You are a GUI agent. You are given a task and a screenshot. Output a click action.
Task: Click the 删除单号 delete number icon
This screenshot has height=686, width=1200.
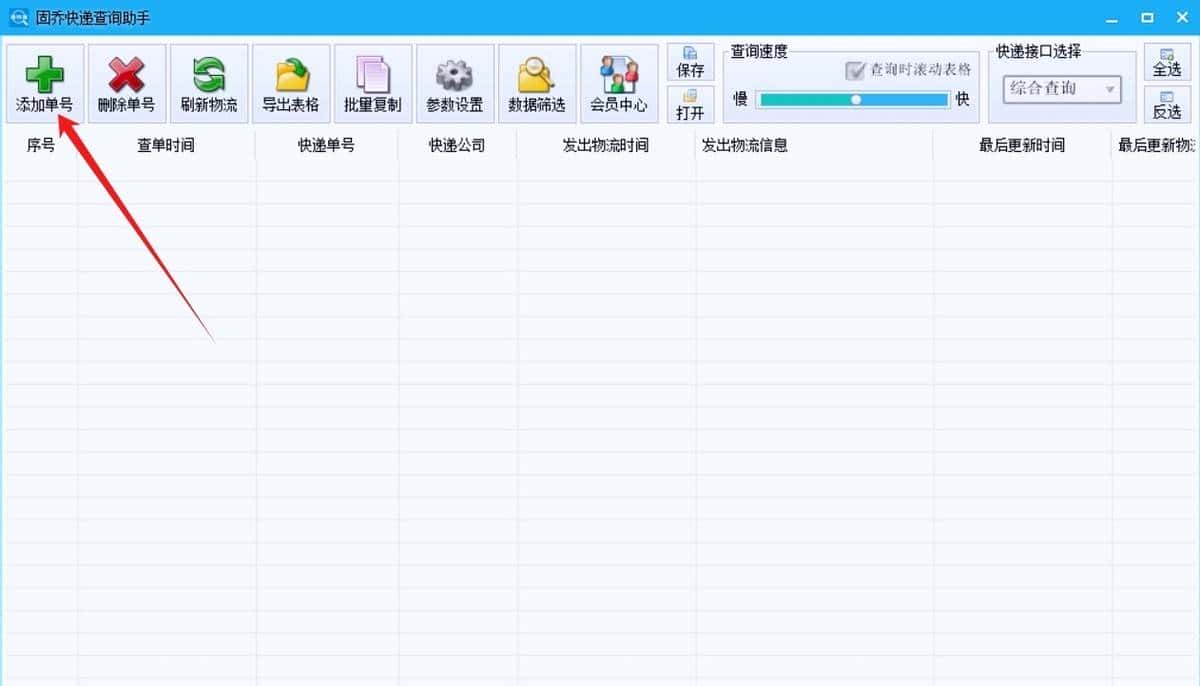click(x=127, y=83)
